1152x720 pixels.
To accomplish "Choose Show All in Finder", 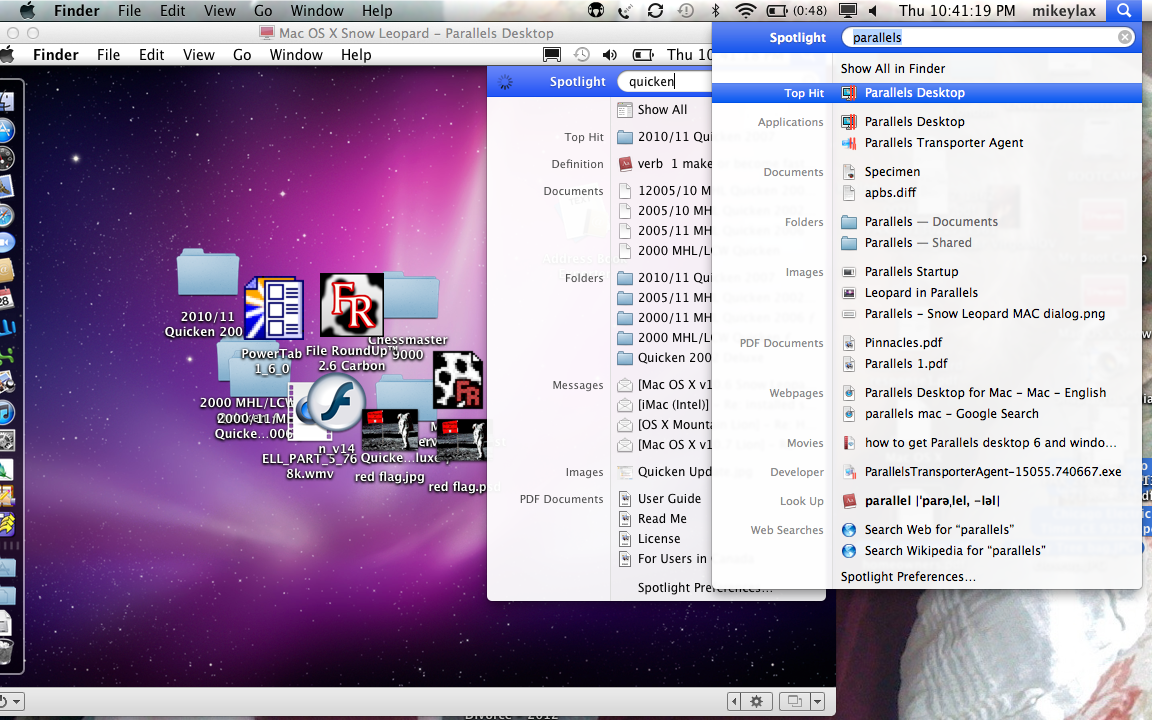I will click(893, 68).
